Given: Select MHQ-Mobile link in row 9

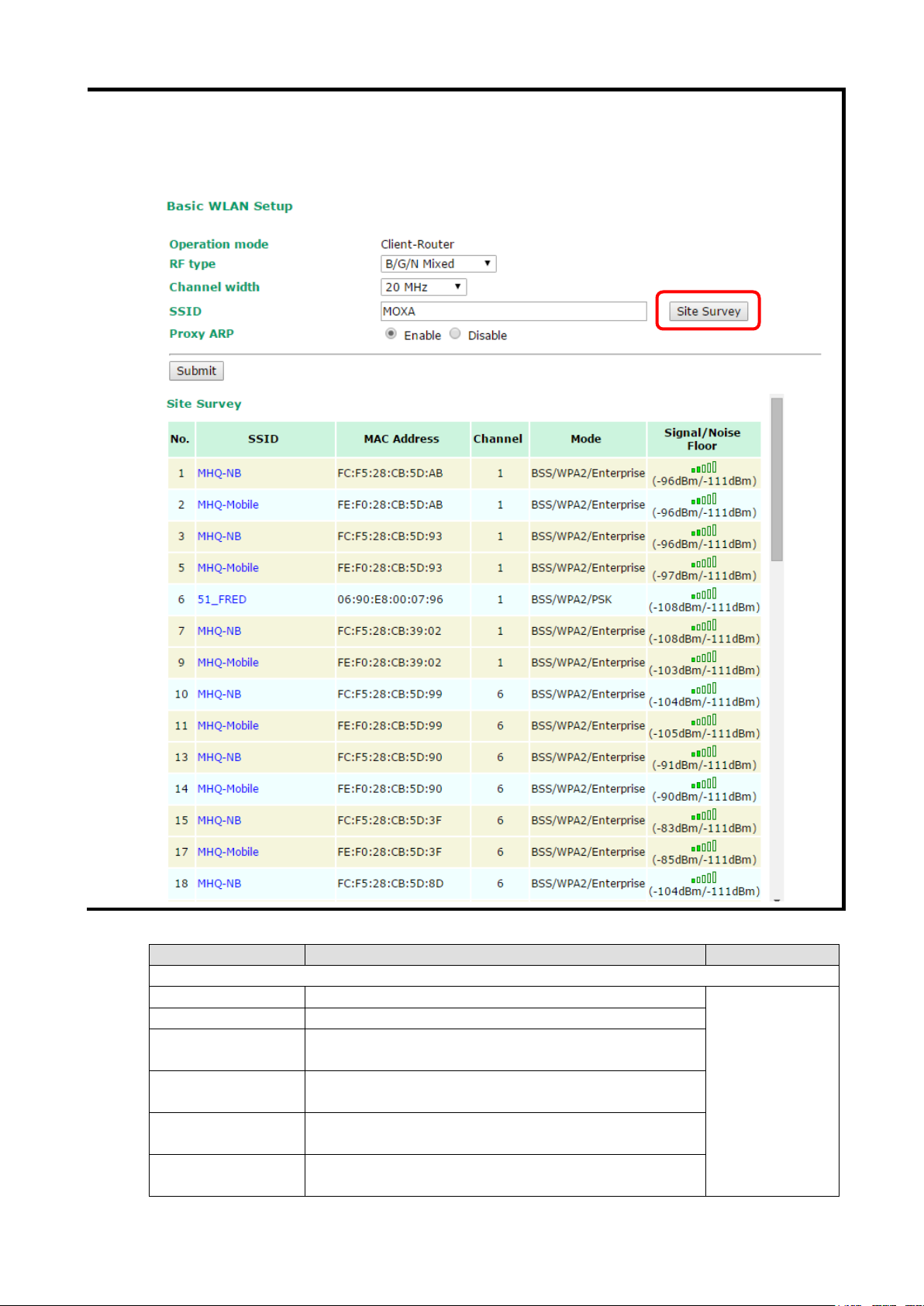Looking at the screenshot, I should 228,662.
